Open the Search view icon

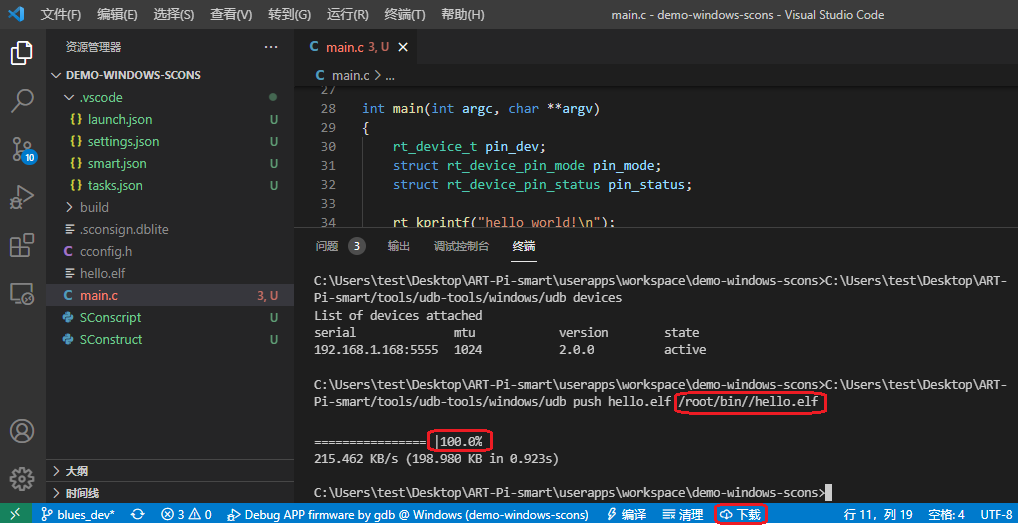tap(22, 101)
